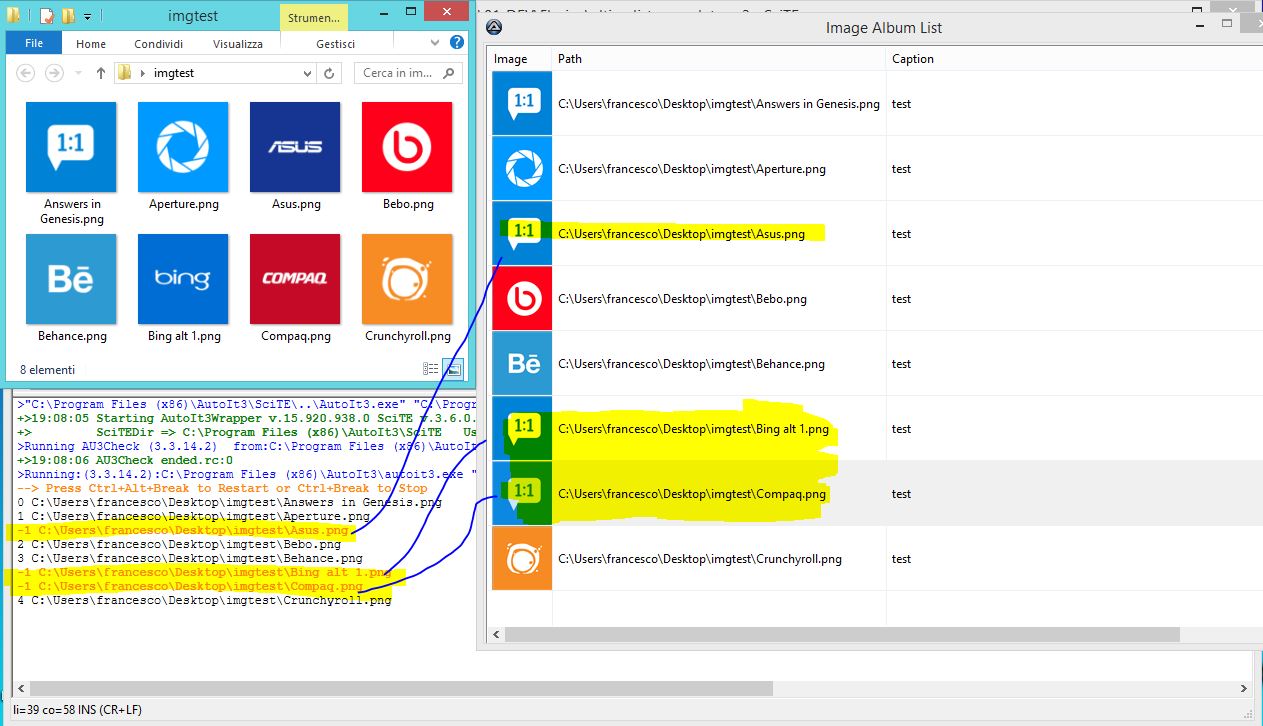Viewport: 1263px width, 726px height.
Task: Sort by the Path column header
Action: pyautogui.click(x=720, y=59)
